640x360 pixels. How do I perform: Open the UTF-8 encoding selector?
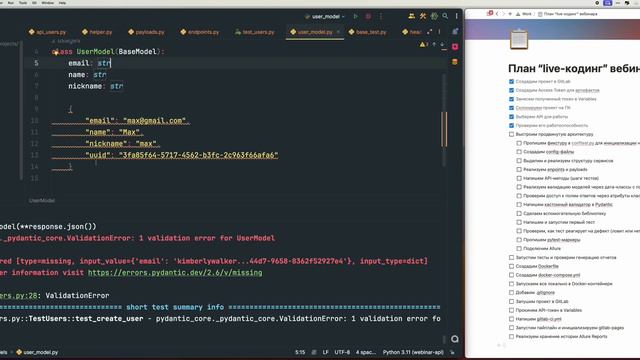point(342,352)
